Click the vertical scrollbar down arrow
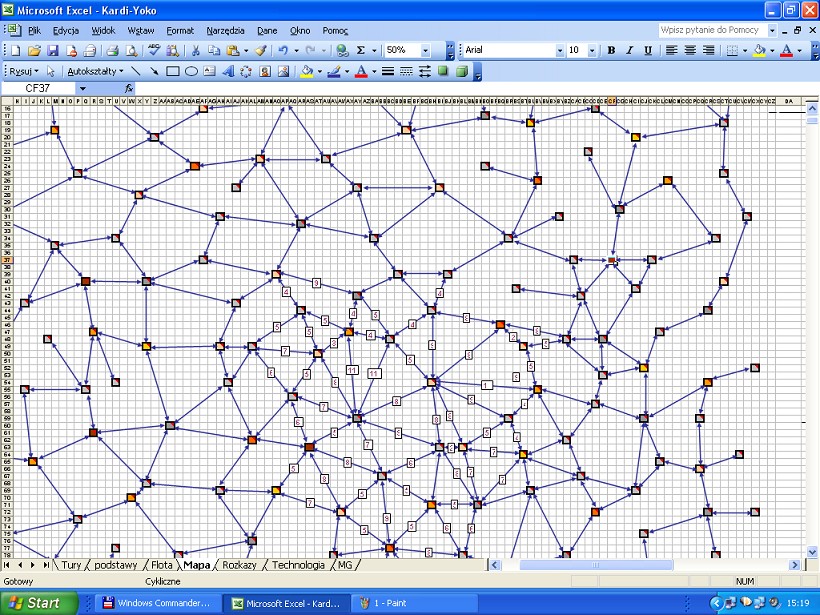This screenshot has height=615, width=820. click(812, 552)
